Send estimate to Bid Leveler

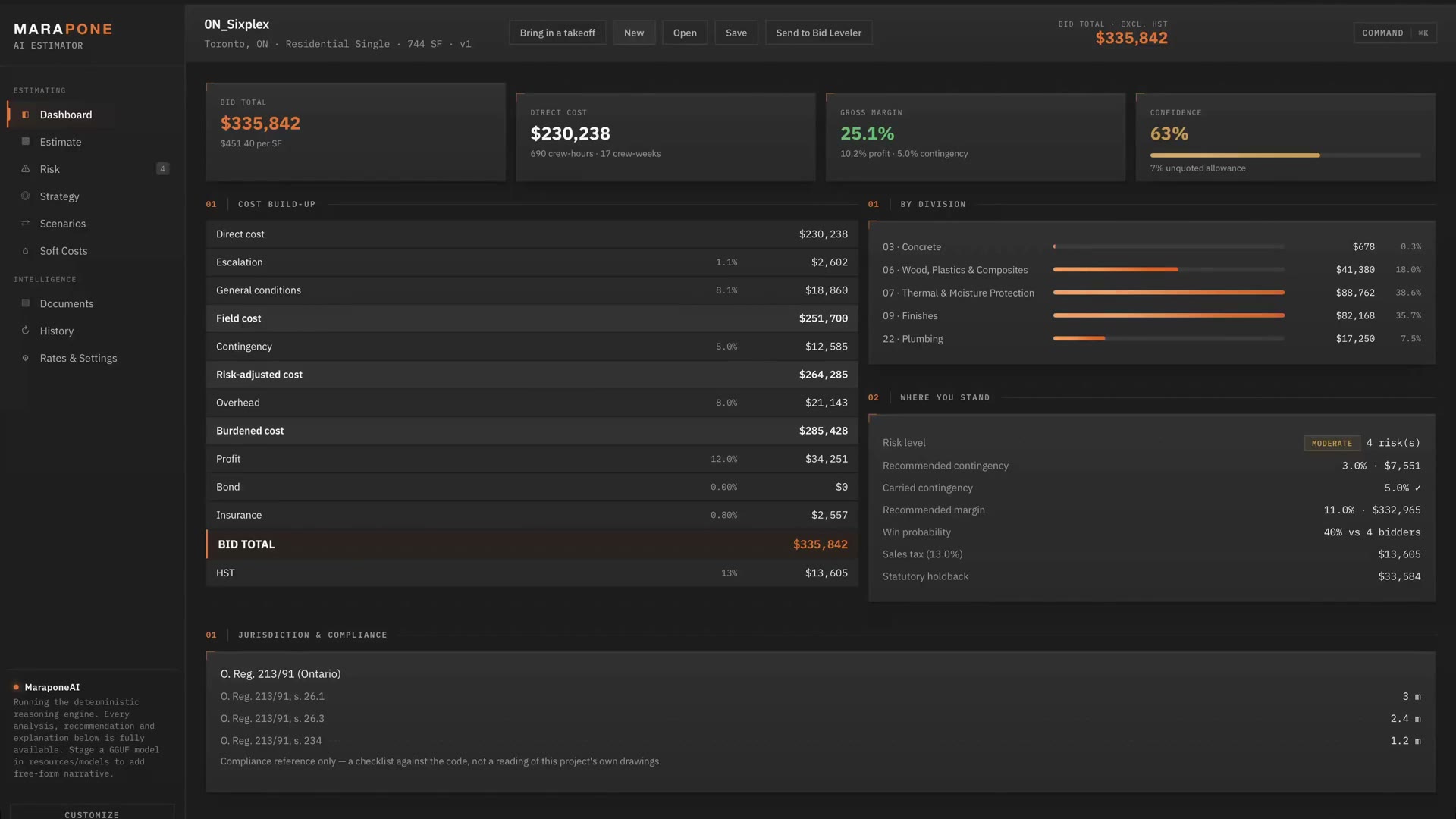[818, 33]
